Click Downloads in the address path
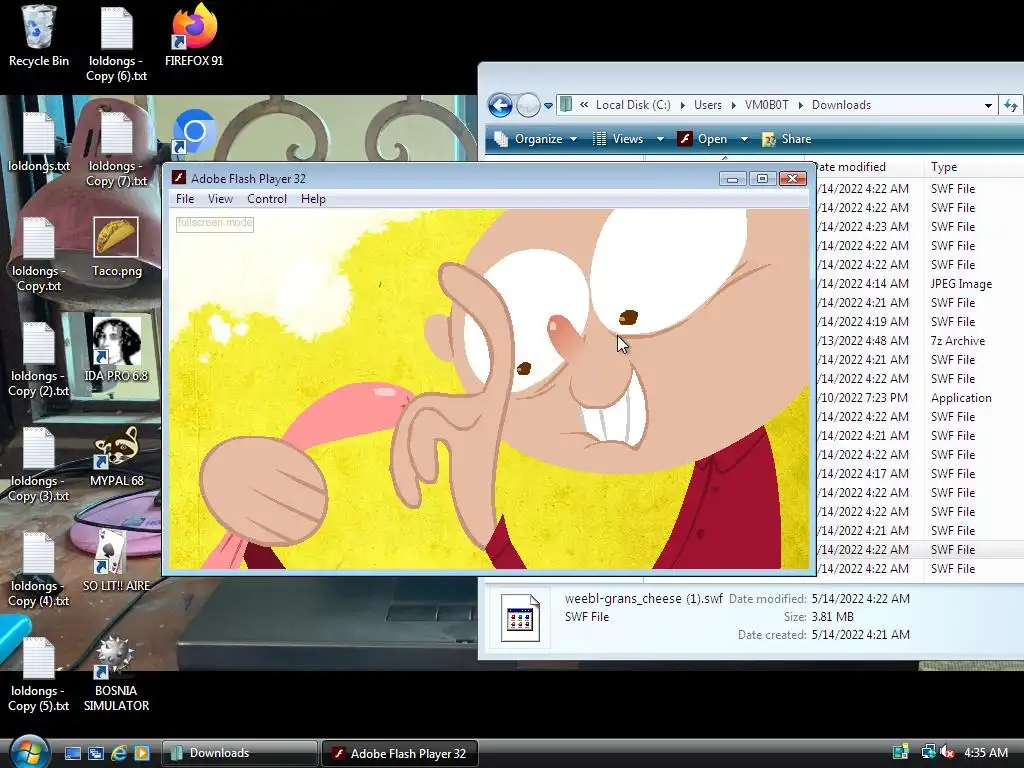Screen dimensions: 1024x768 click(x=841, y=105)
